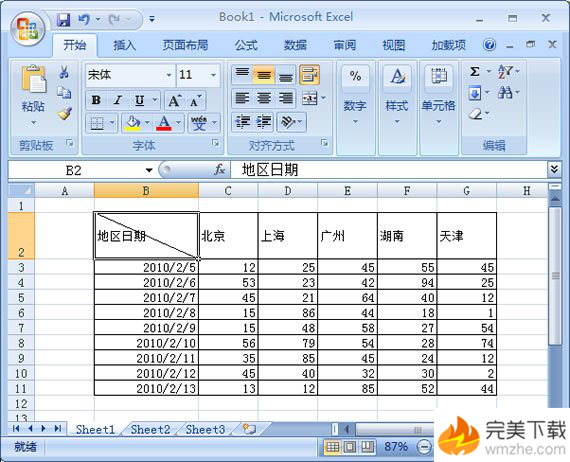Switch to the 数据 ribbon tab
Screen dimensions: 570x462
tap(295, 45)
